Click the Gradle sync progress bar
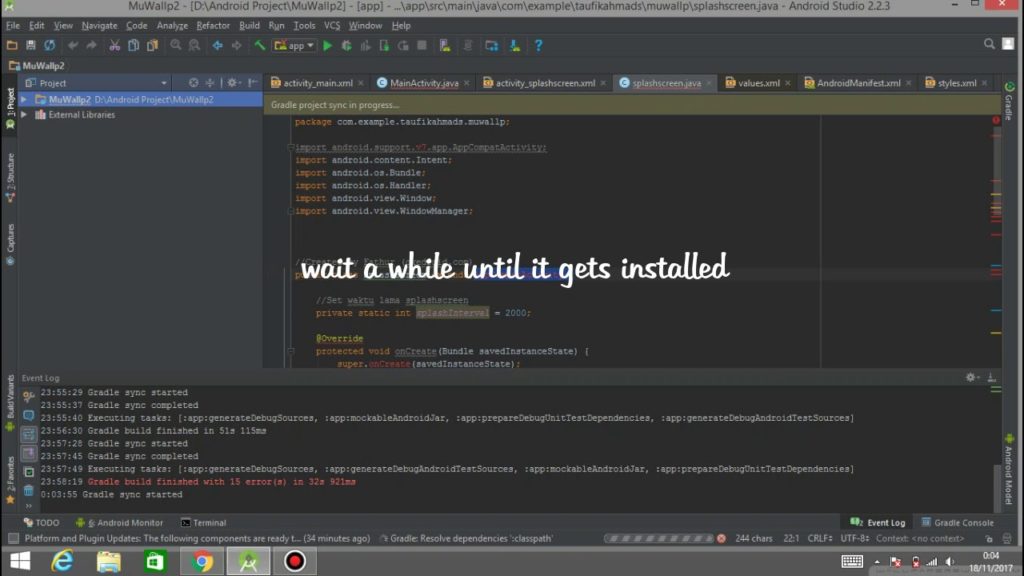This screenshot has width=1024, height=576. point(659,539)
